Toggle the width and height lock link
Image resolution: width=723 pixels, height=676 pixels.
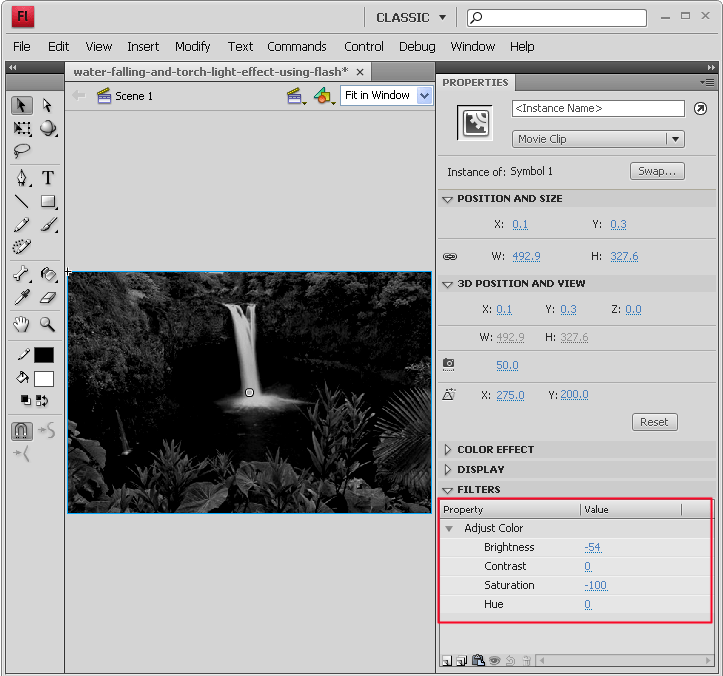450,256
